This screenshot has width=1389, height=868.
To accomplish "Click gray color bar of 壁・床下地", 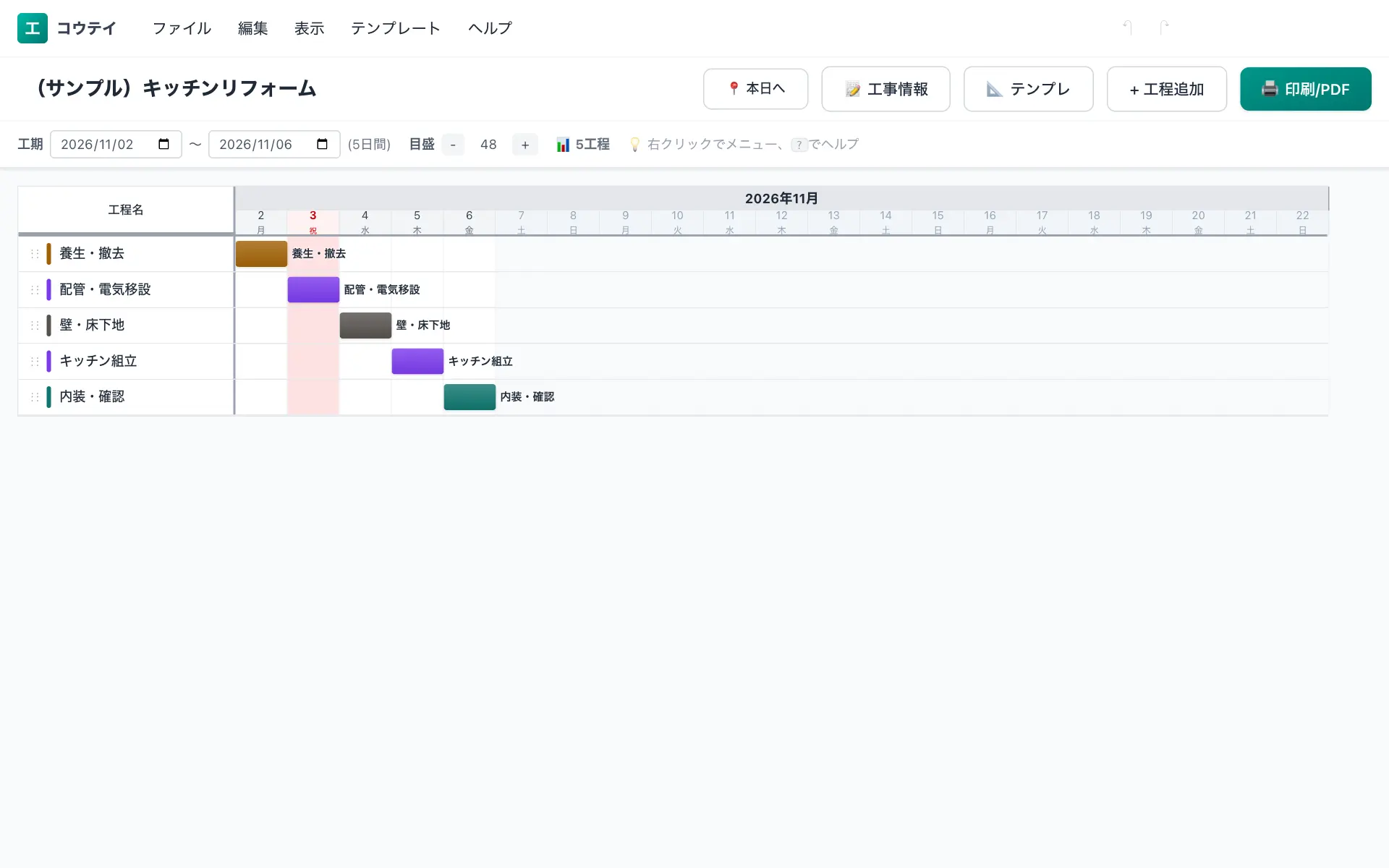I will (48, 325).
